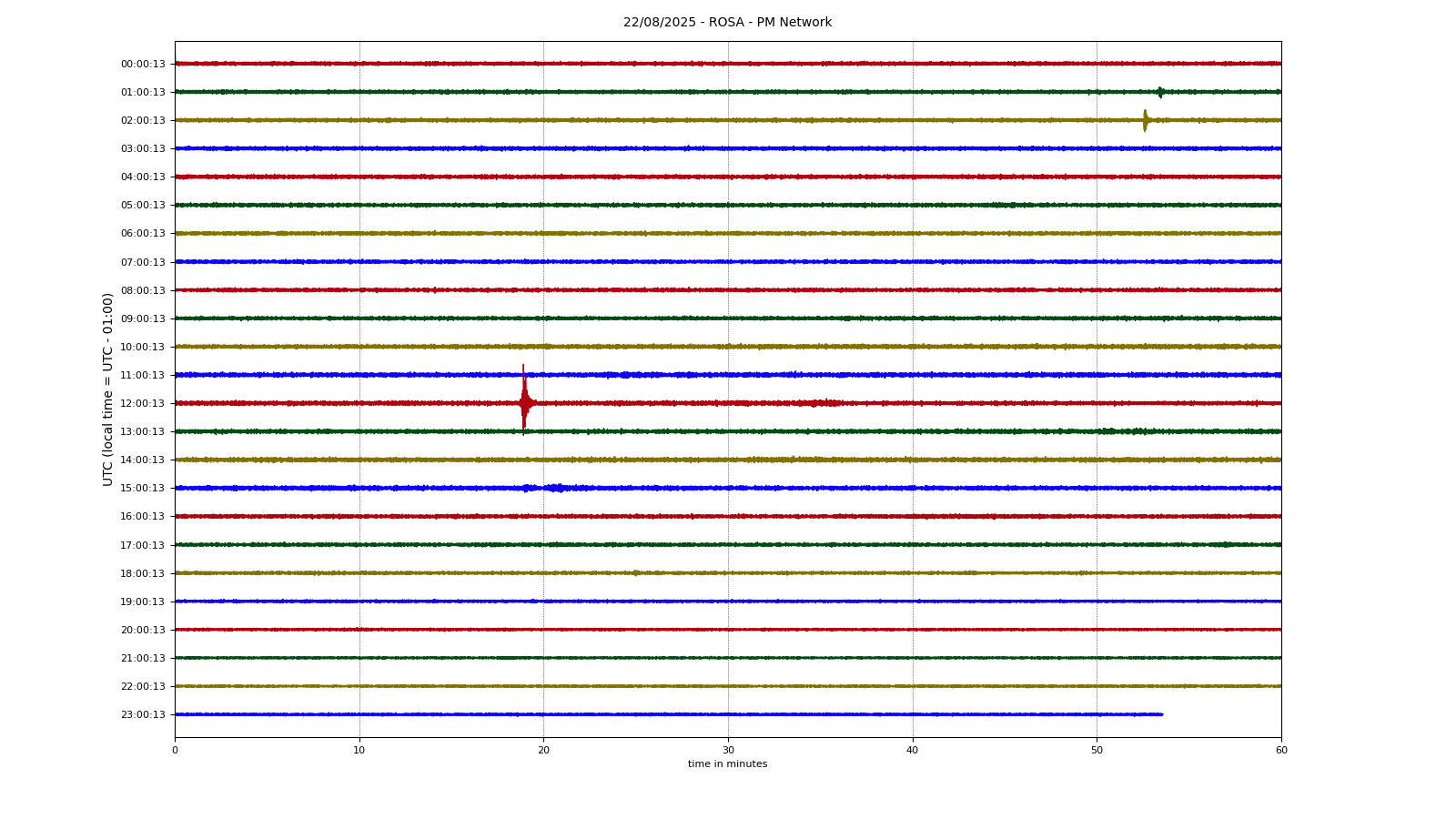Select the 19:00:13 row label
The height and width of the screenshot is (819, 1456).
pos(143,602)
